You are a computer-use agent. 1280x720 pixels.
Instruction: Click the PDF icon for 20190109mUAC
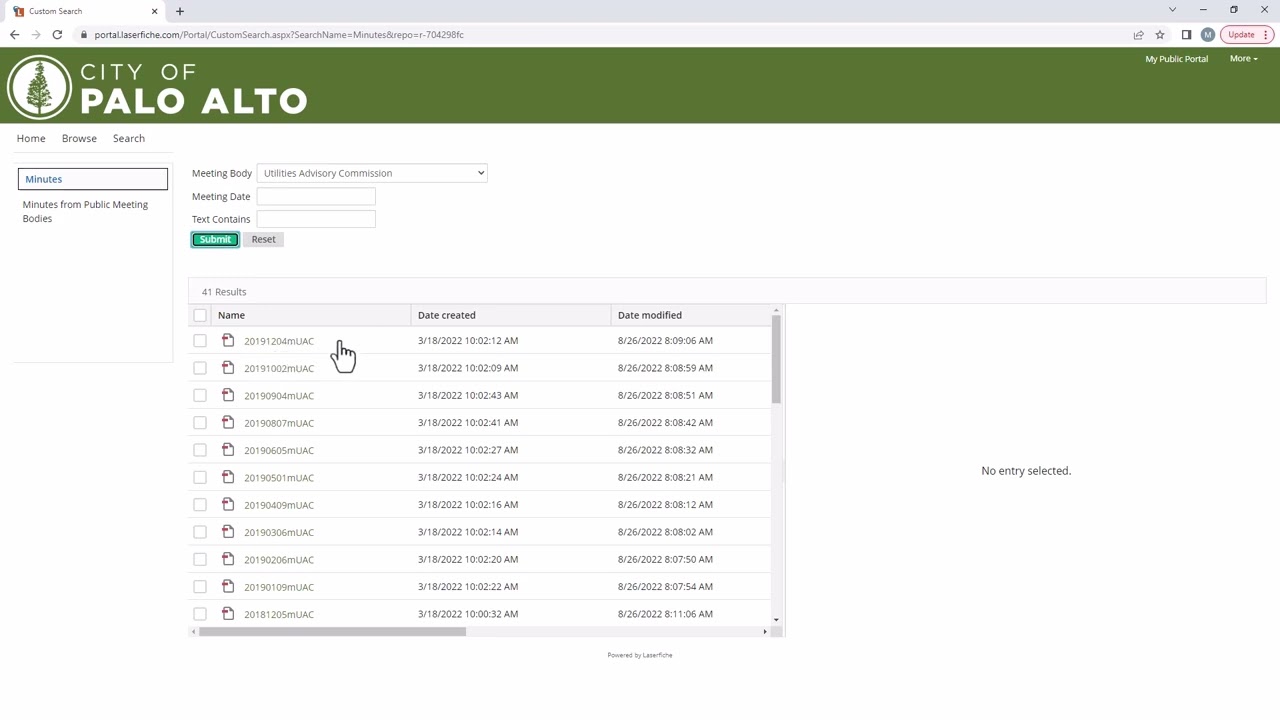coord(228,586)
